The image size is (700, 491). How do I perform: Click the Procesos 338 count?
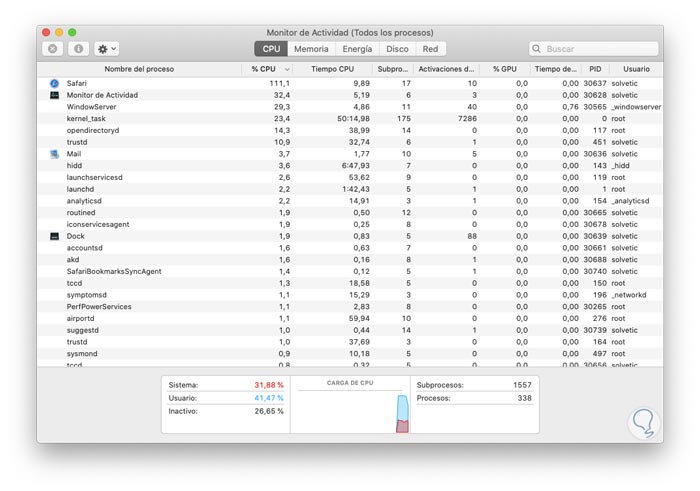coord(525,398)
